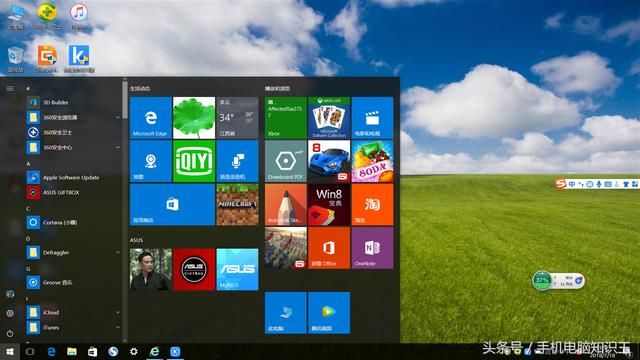Jump to letter D app group header
This screenshot has width=640, height=360.
(x=28, y=239)
